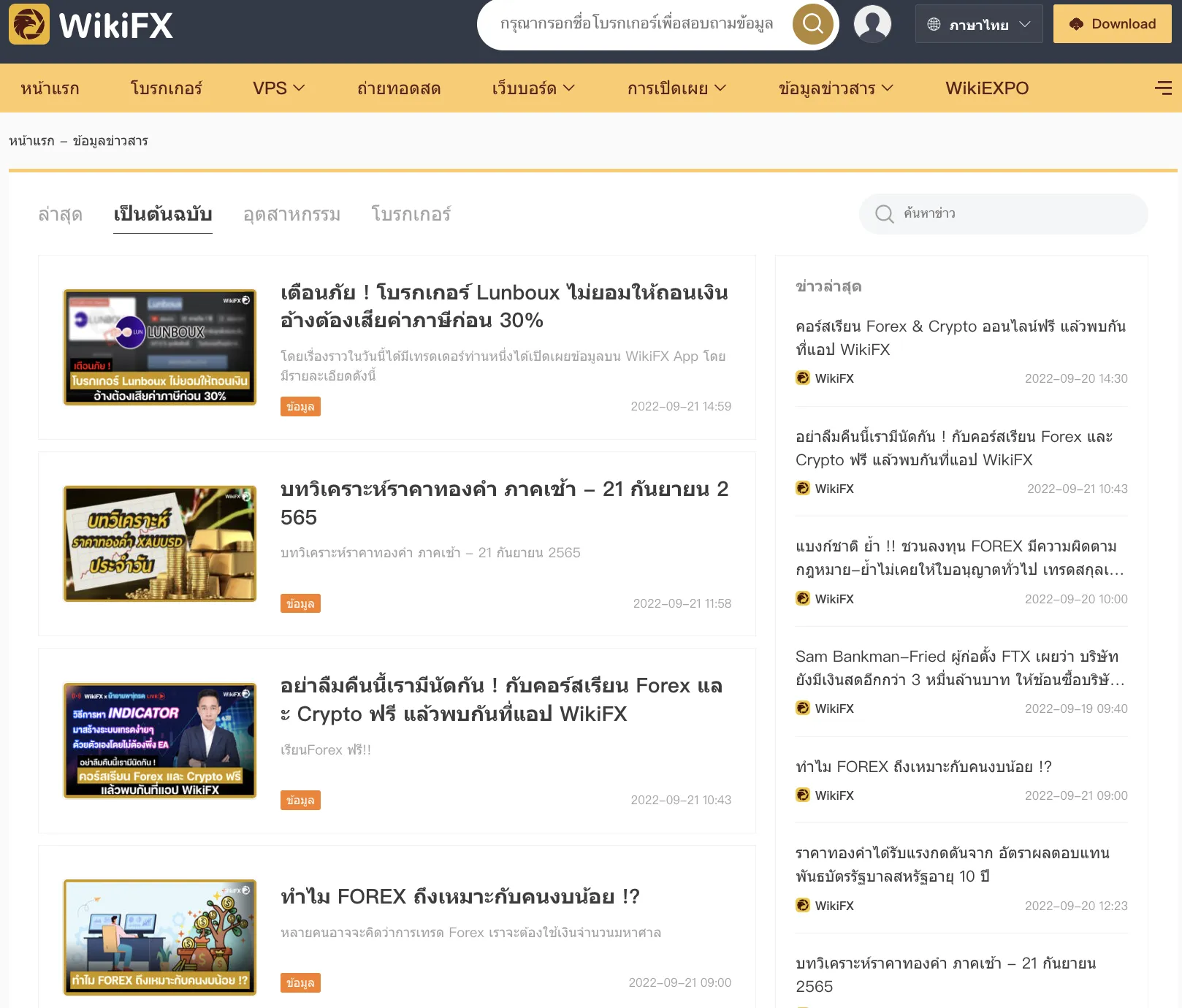Click the timestamp 2022-09-21 11:58
1182x1008 pixels.
[682, 603]
